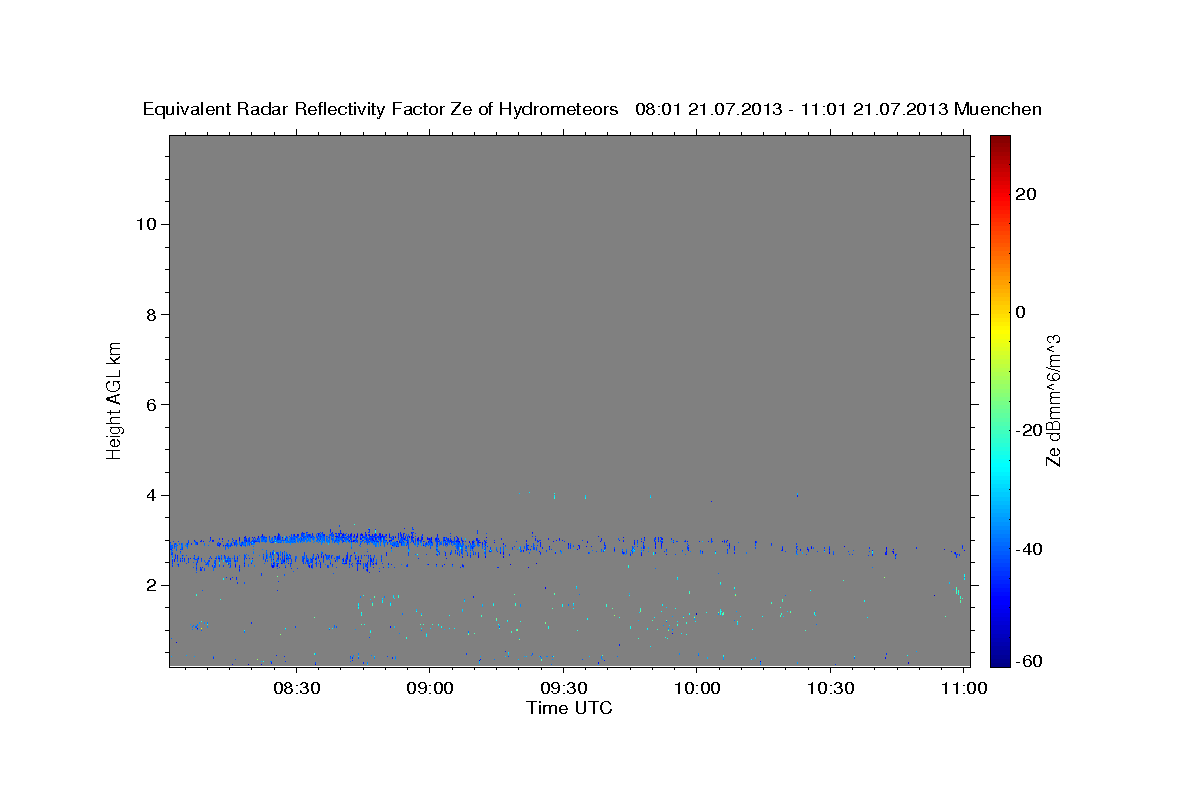This screenshot has height=800, width=1200.
Task: Click the height tick label 6
Action: point(150,405)
